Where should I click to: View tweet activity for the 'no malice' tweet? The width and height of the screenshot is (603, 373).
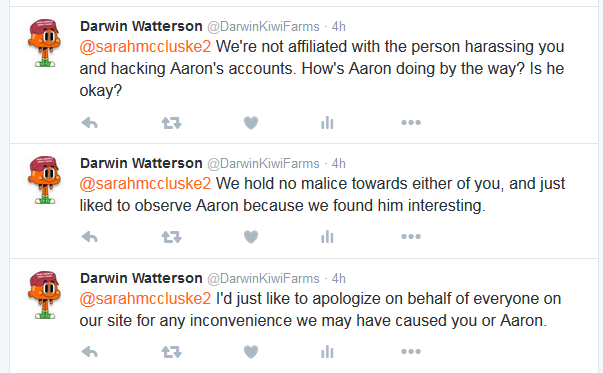pos(327,237)
